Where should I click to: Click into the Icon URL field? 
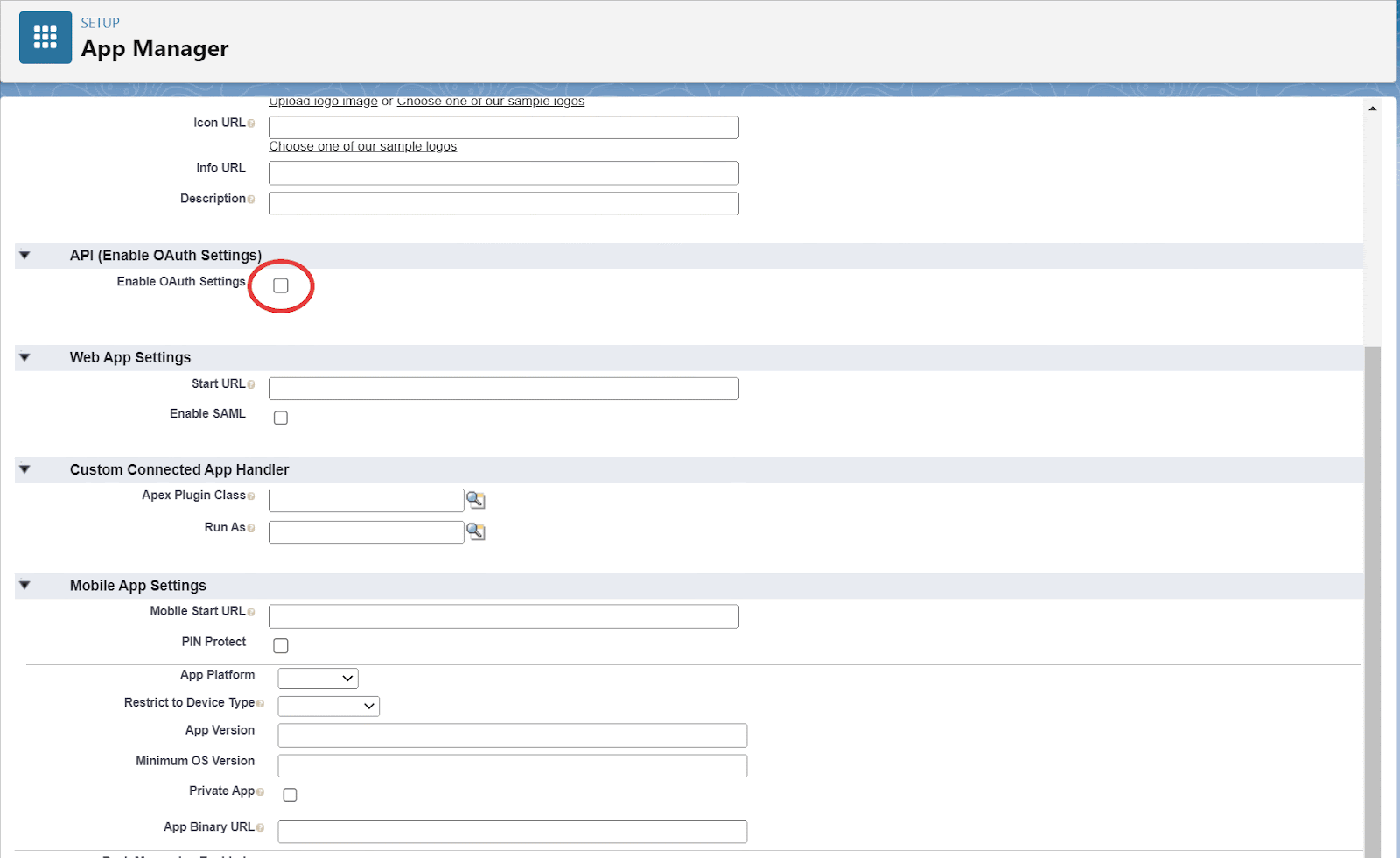[x=503, y=128]
